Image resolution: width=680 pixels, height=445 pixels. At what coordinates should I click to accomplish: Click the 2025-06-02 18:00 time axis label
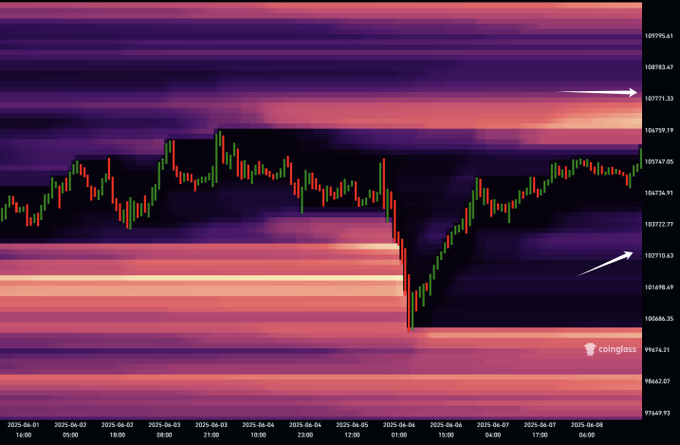tap(117, 430)
